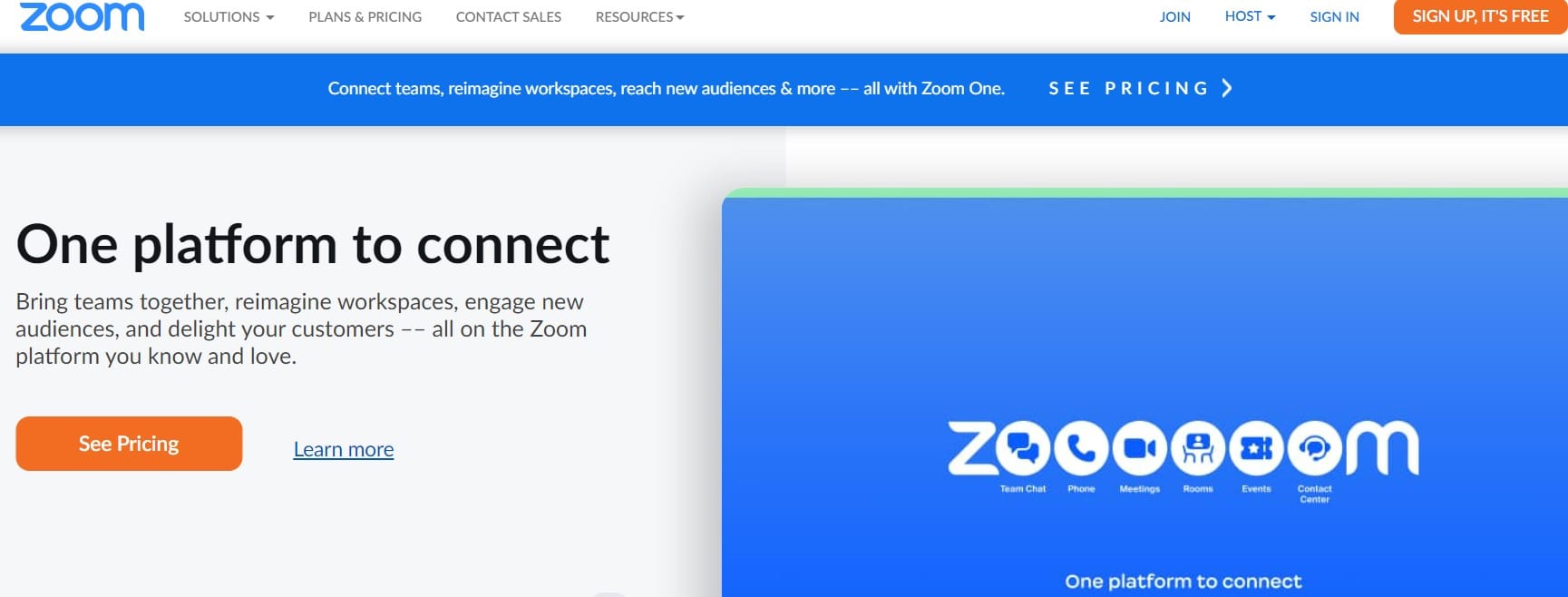Viewport: 1568px width, 597px height.
Task: Follow the Learn more link
Action: (344, 449)
